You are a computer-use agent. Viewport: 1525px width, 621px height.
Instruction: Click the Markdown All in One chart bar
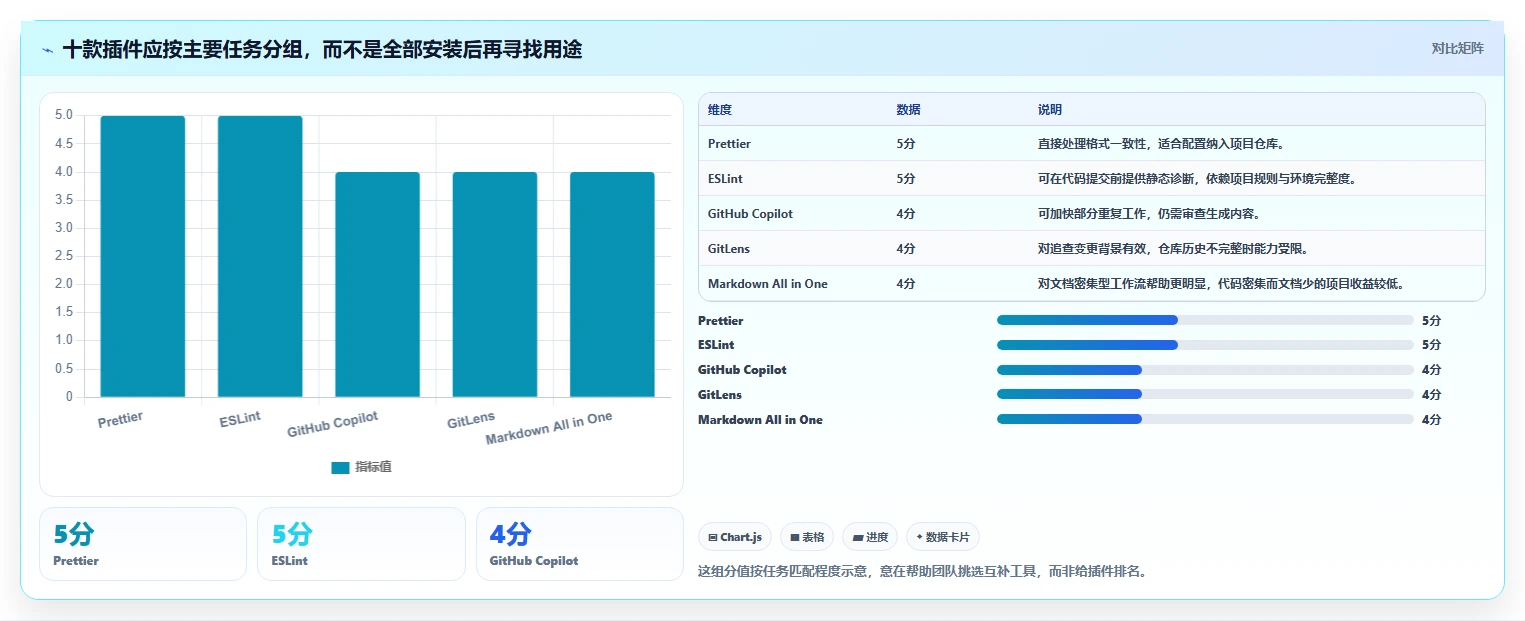[612, 285]
